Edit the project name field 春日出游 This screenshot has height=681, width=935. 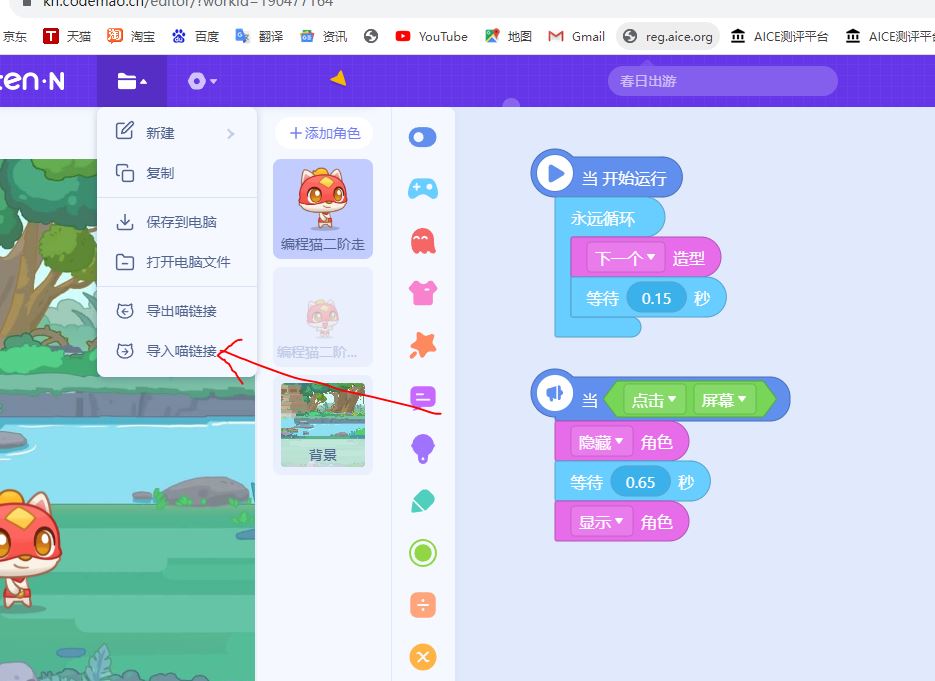tap(722, 81)
